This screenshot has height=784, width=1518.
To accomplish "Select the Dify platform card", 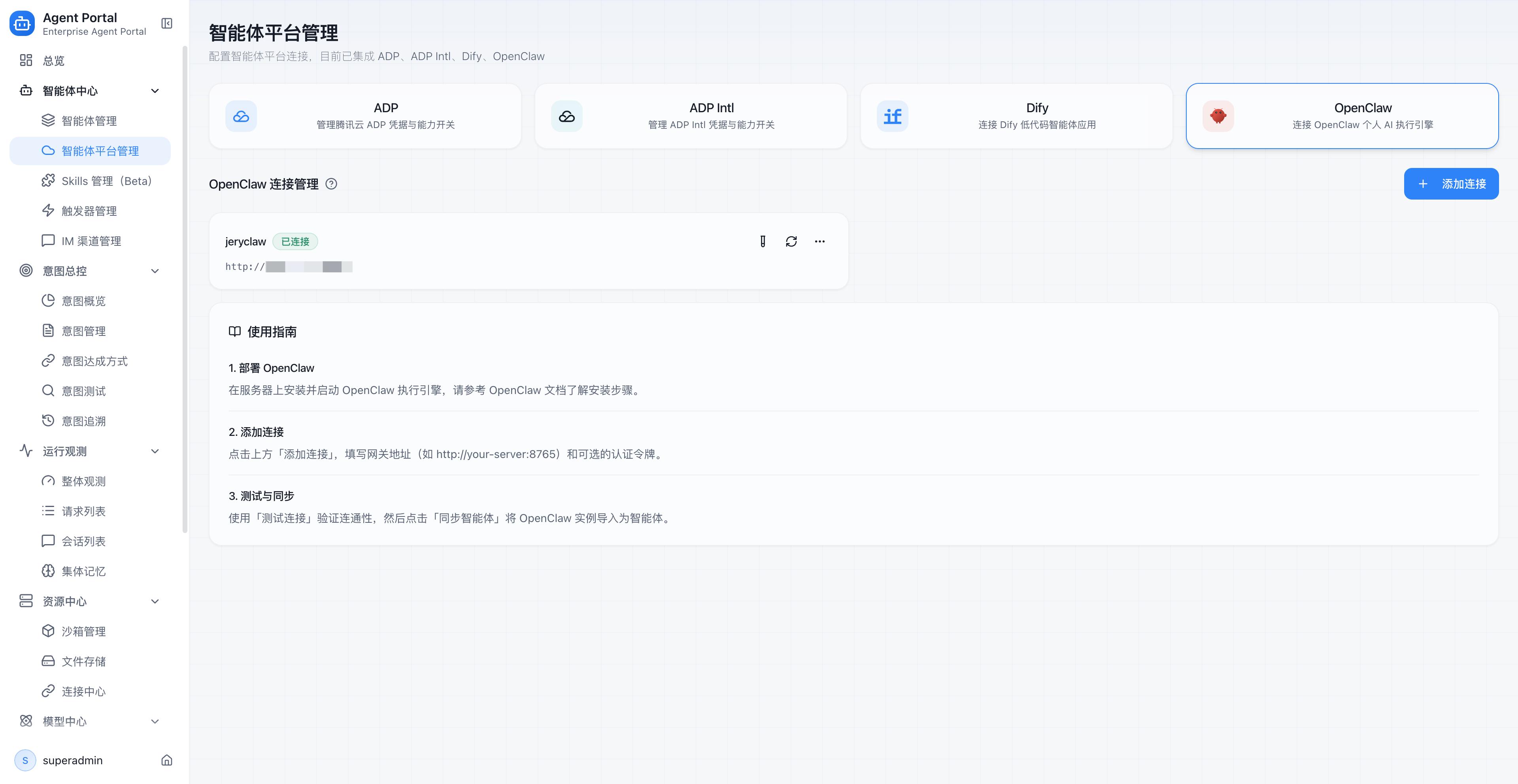I will click(1016, 116).
